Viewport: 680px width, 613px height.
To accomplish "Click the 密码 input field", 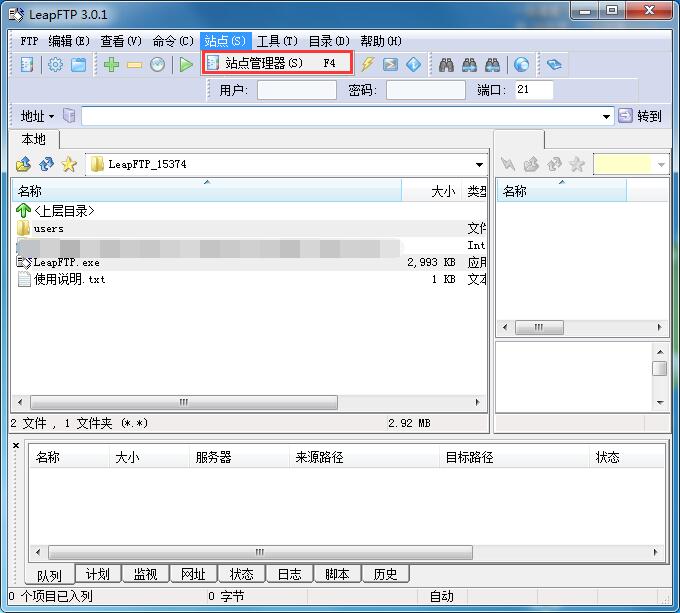I will (426, 90).
